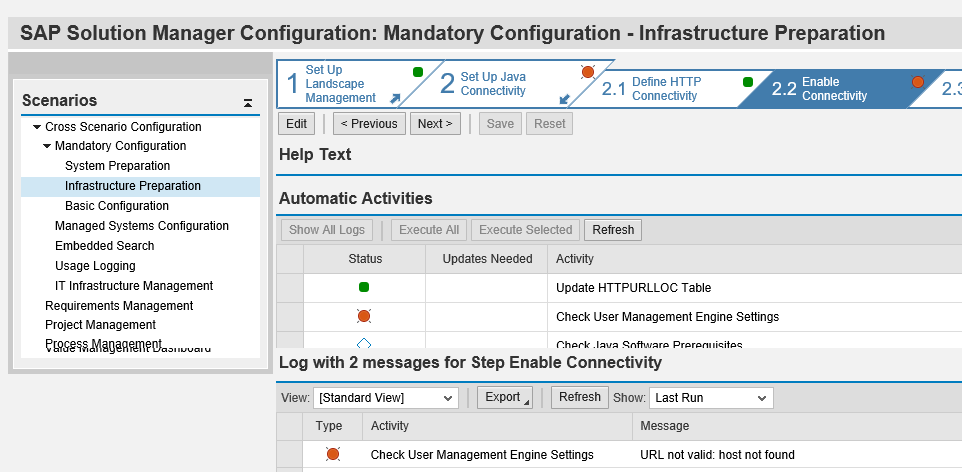The image size is (962, 472).
Task: Expand arrow icon on Set Up Landscape Management
Action: coord(396,98)
